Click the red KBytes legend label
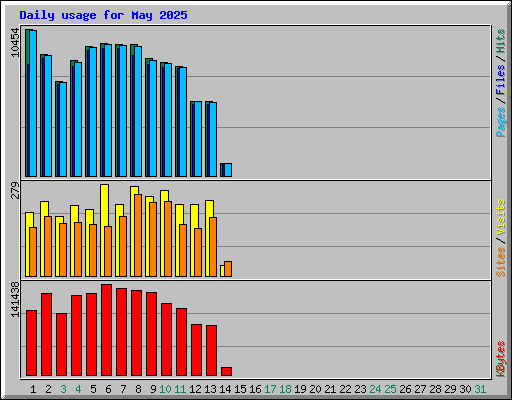This screenshot has width=512, height=400. [x=500, y=359]
